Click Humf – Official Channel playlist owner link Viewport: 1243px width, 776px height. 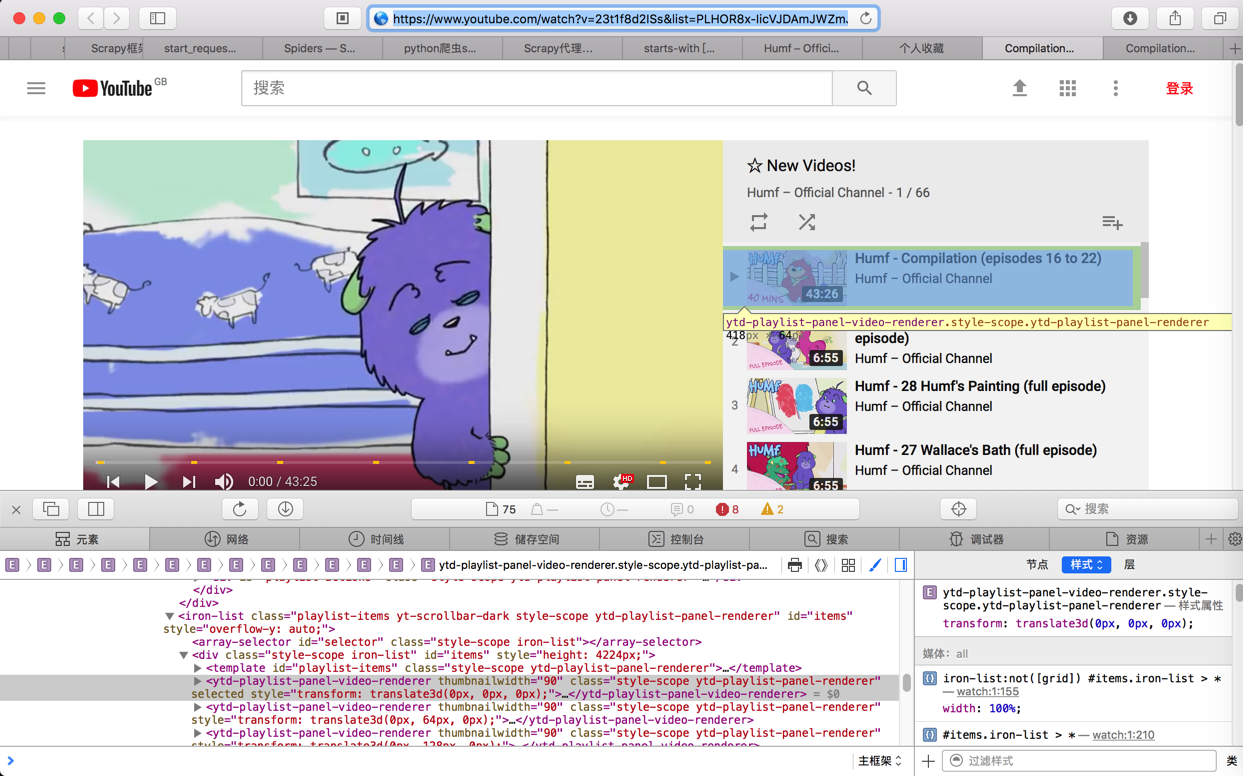(815, 192)
